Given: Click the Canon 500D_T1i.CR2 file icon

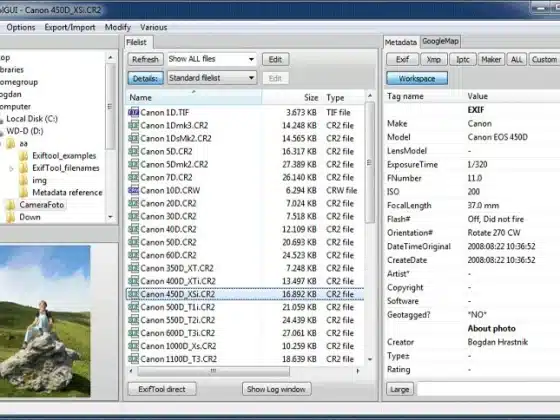Looking at the screenshot, I should coord(133,307).
